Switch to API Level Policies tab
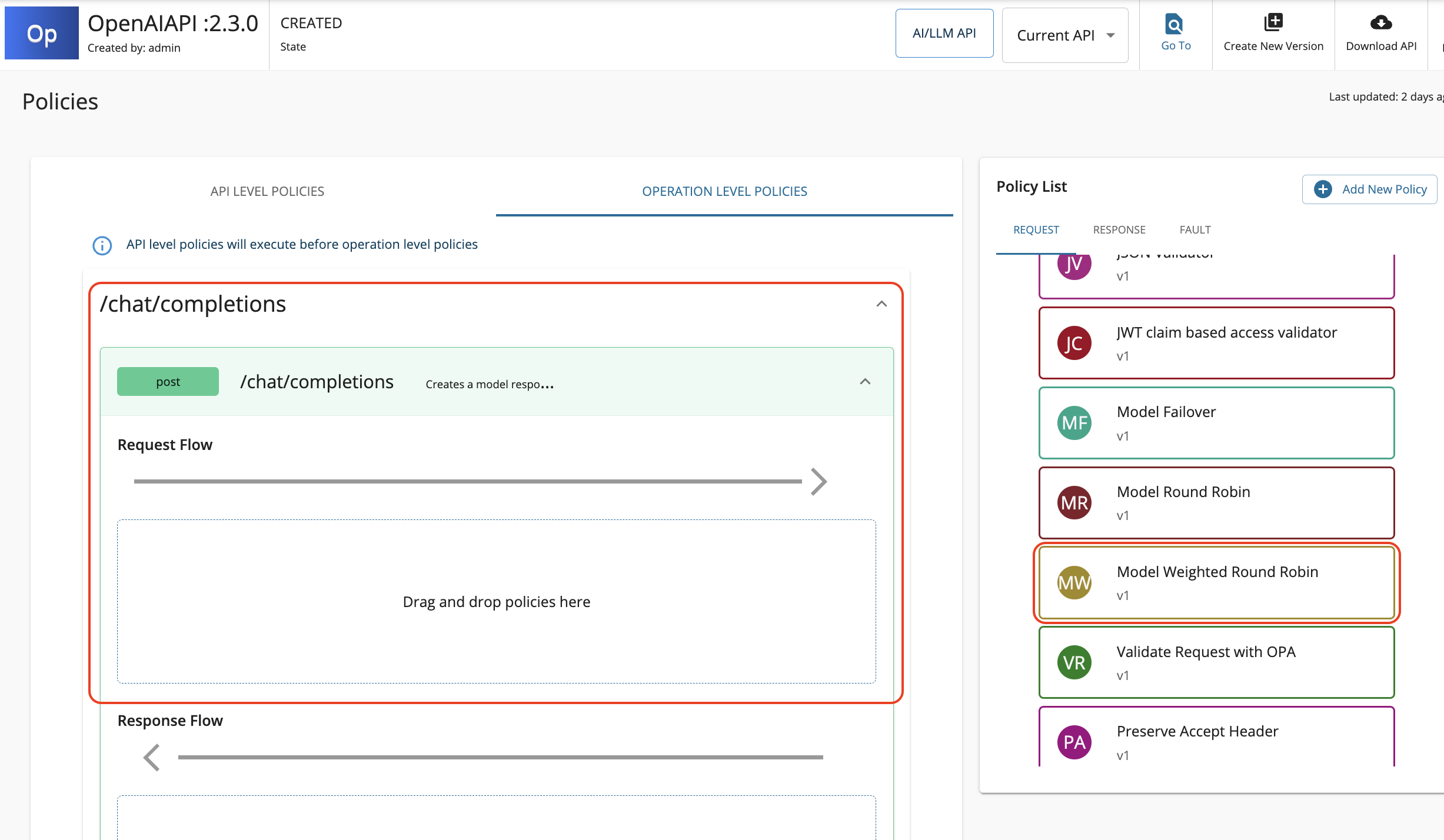1444x840 pixels. tap(267, 191)
